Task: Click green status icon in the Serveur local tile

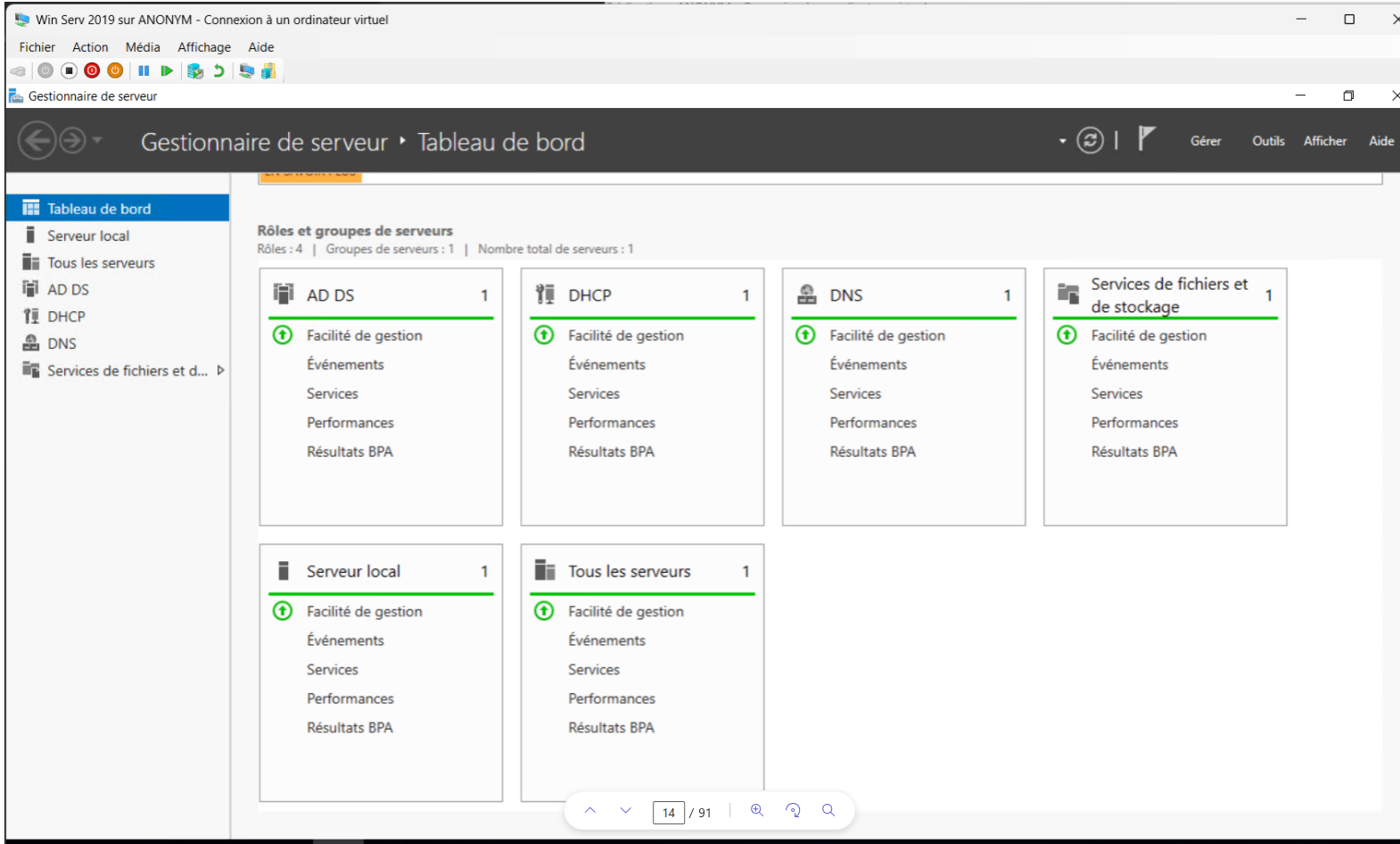Action: (283, 610)
